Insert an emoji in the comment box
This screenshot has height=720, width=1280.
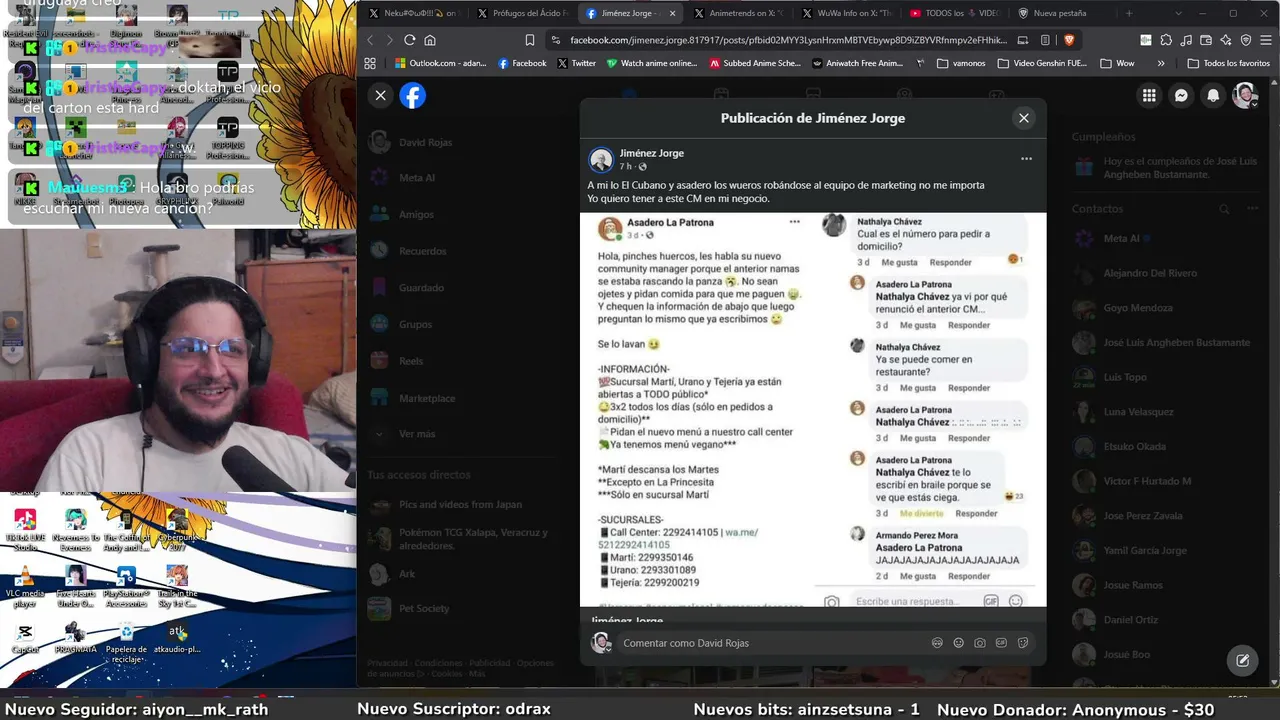pos(958,643)
